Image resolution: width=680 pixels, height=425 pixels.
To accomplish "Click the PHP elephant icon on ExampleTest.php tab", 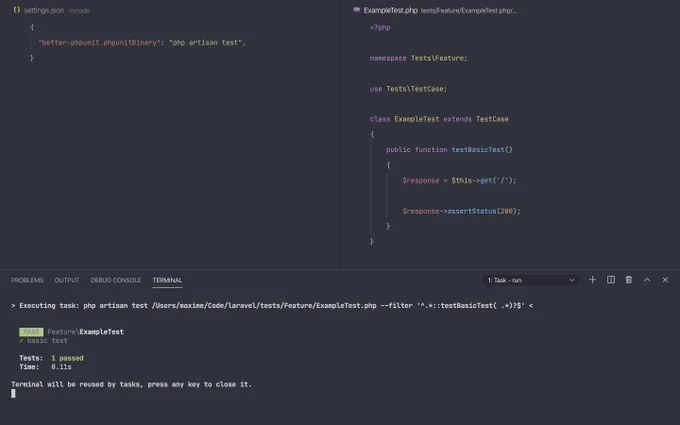I will tap(356, 10).
